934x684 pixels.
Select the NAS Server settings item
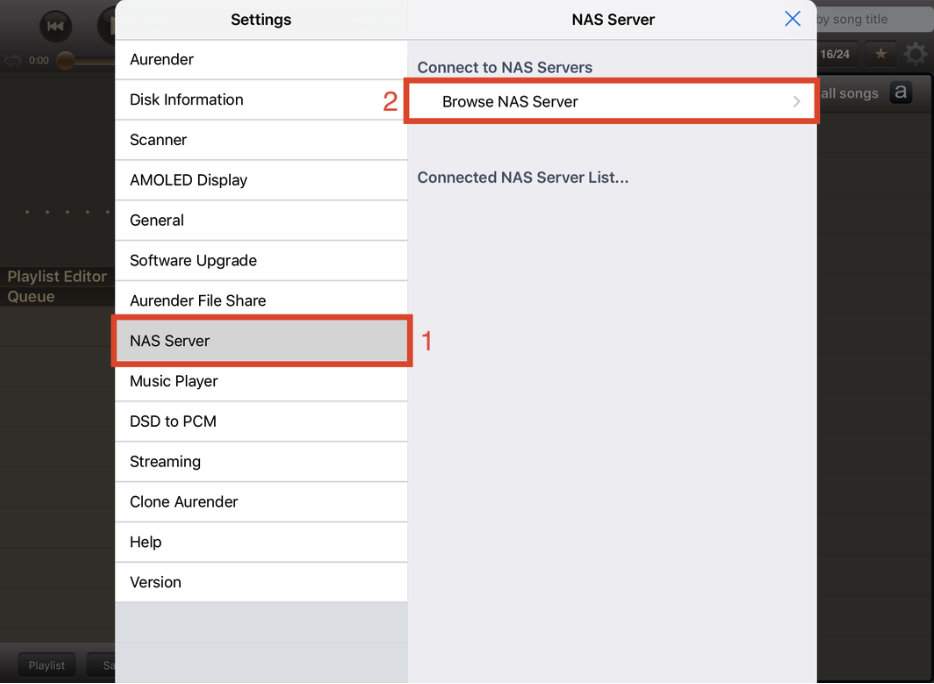(261, 341)
